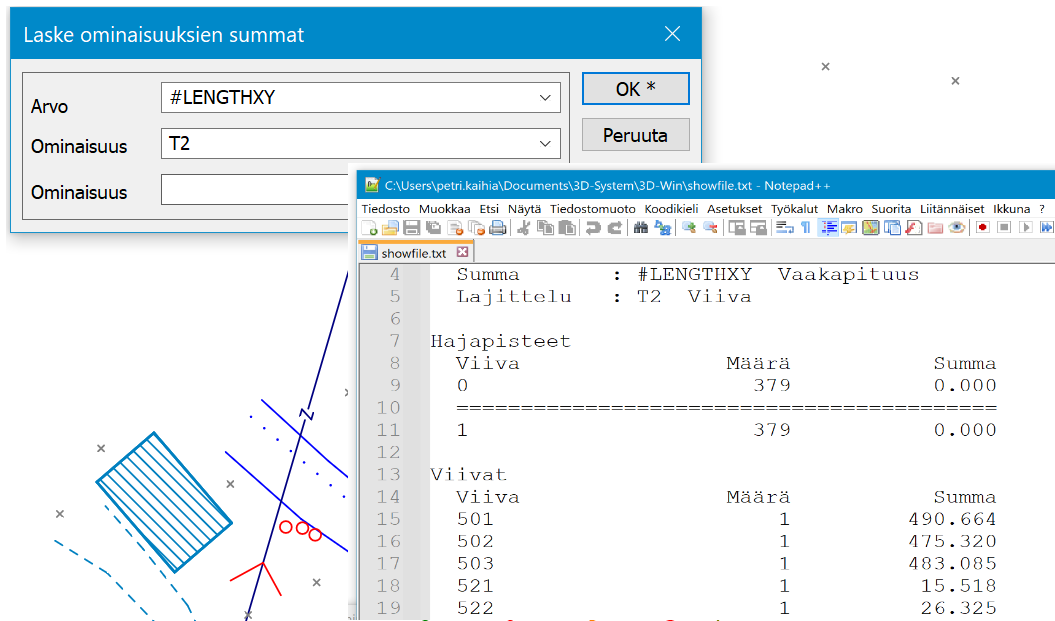Click the New file icon in Notepad++ toolbar
The width and height of the screenshot is (1055, 621).
tap(370, 228)
